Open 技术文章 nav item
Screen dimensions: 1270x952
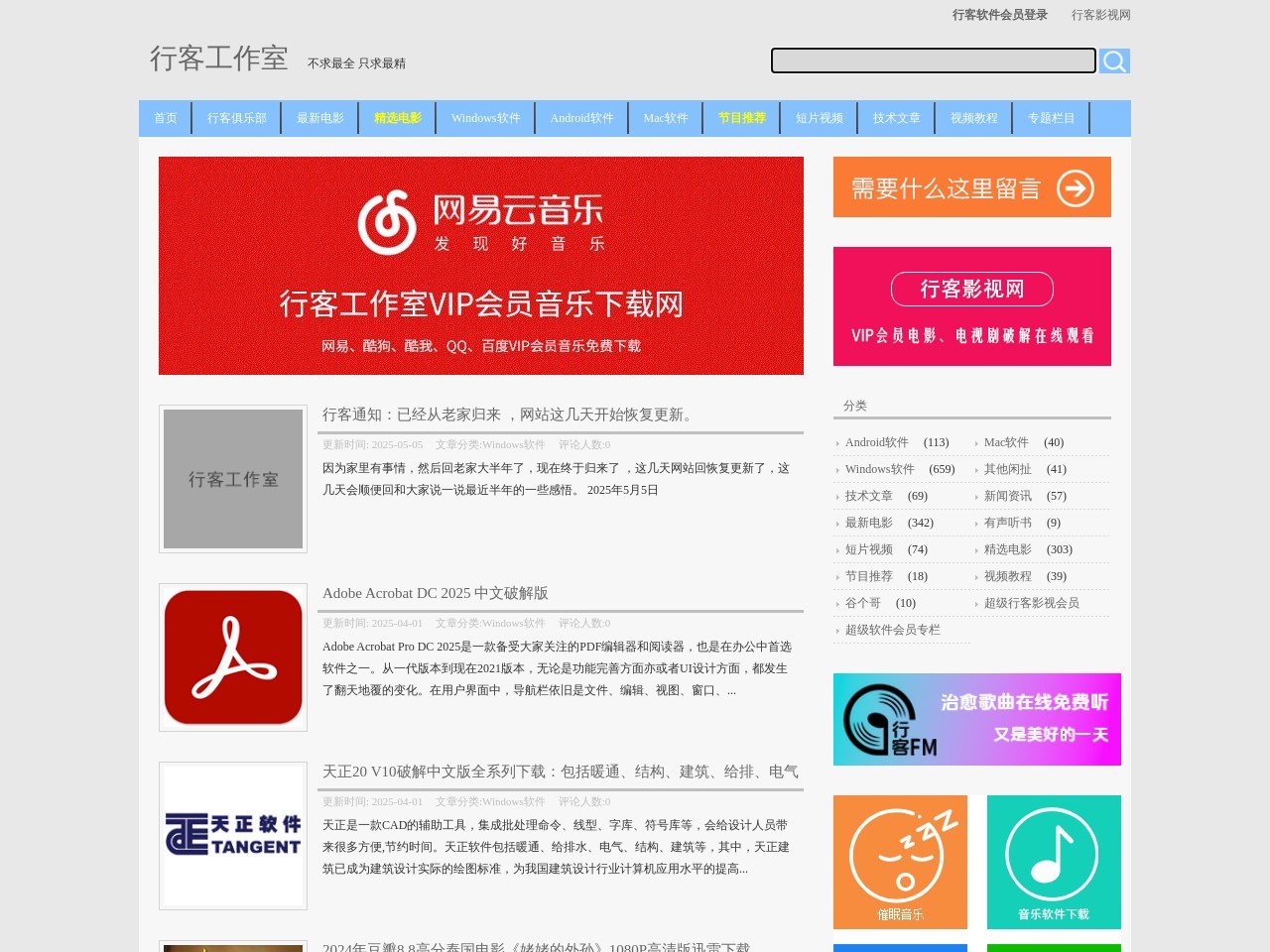click(897, 118)
